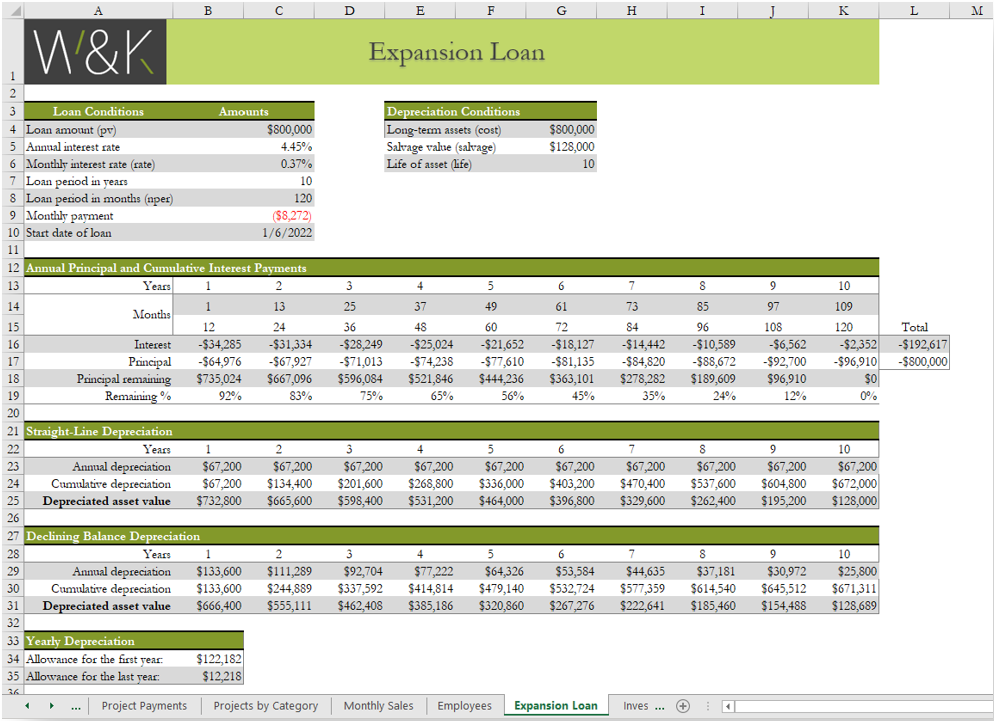Viewport: 994px width, 721px height.
Task: Switch to the Monthly Sales sheet
Action: click(x=378, y=705)
